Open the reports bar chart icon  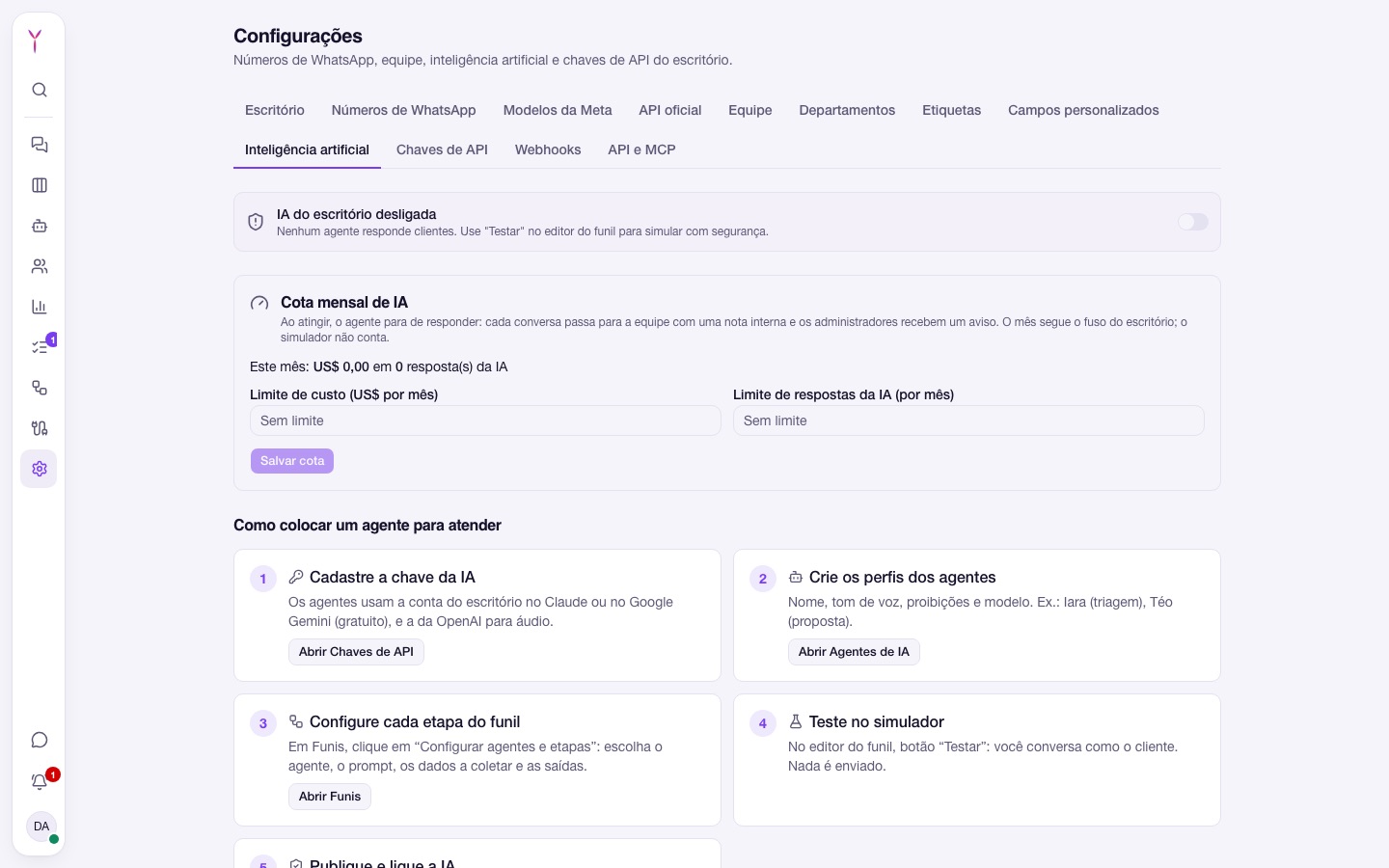pyautogui.click(x=40, y=307)
